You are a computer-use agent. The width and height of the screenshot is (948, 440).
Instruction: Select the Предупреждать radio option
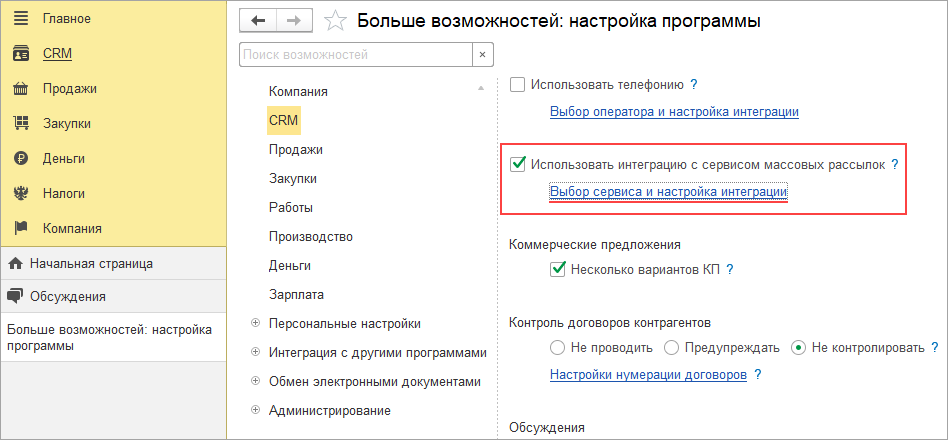click(675, 348)
